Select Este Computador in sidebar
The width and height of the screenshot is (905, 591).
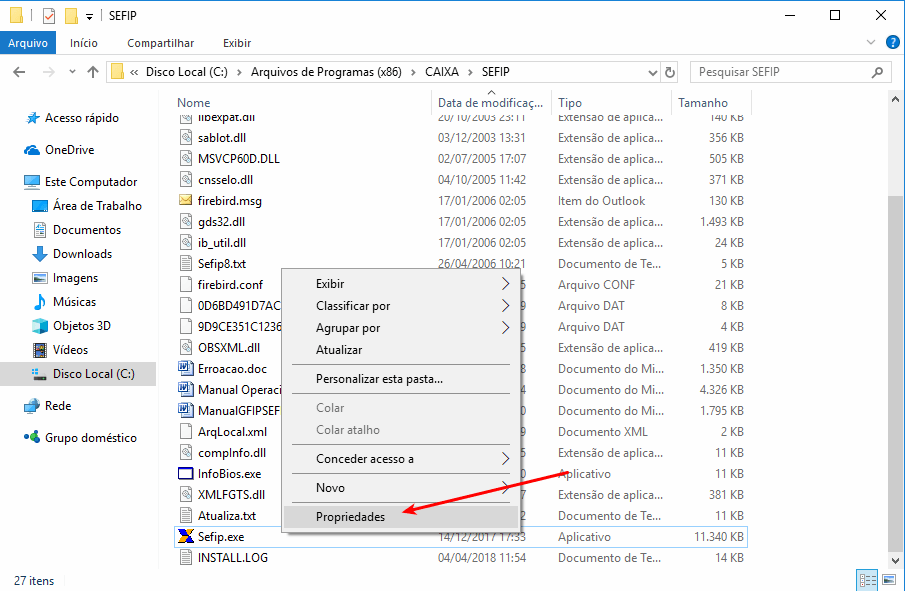80,182
